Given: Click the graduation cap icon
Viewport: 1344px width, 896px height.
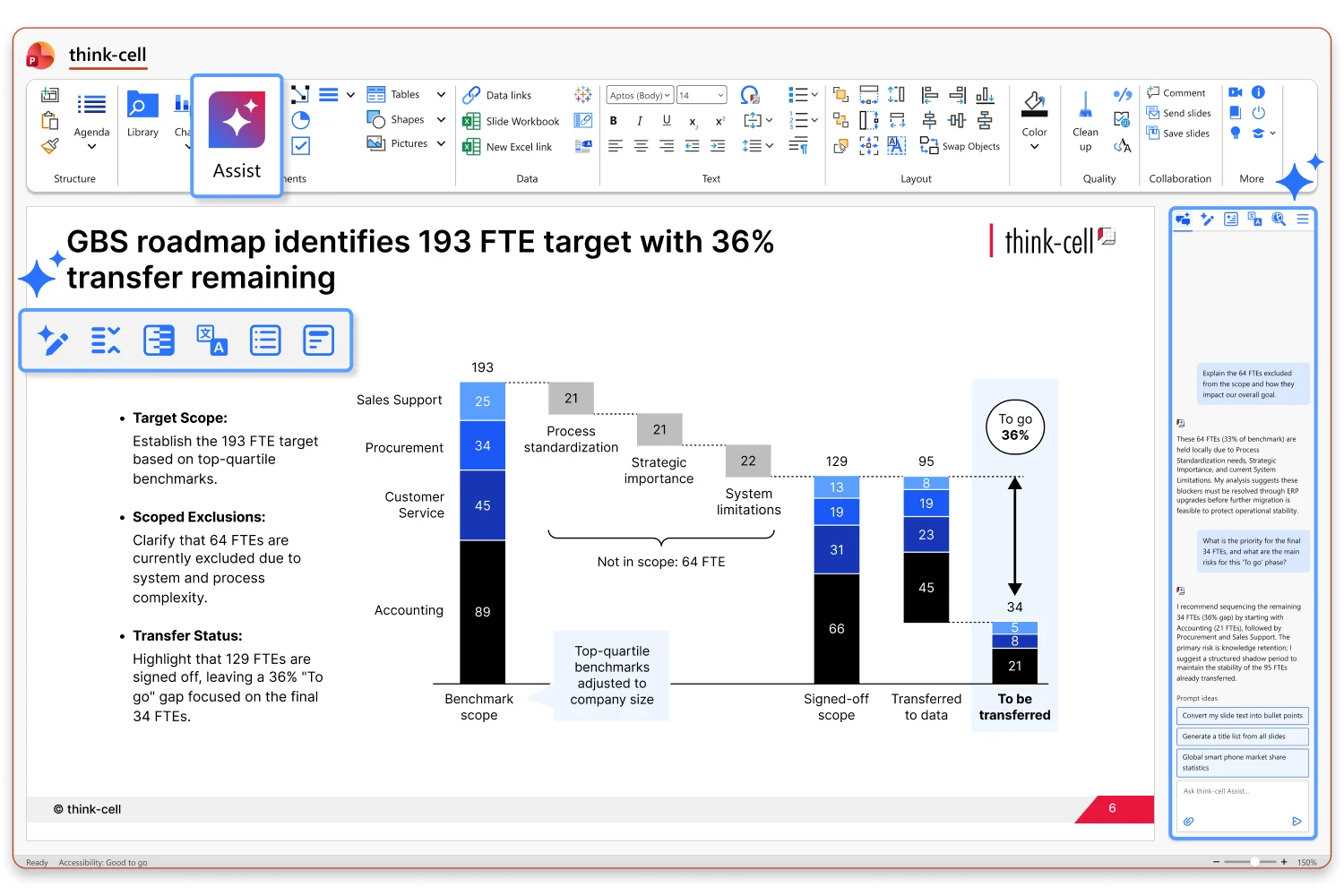Looking at the screenshot, I should pyautogui.click(x=1258, y=133).
